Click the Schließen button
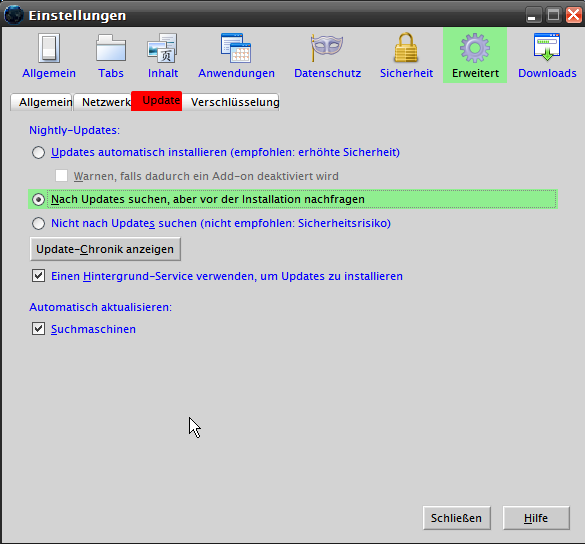 pyautogui.click(x=457, y=518)
